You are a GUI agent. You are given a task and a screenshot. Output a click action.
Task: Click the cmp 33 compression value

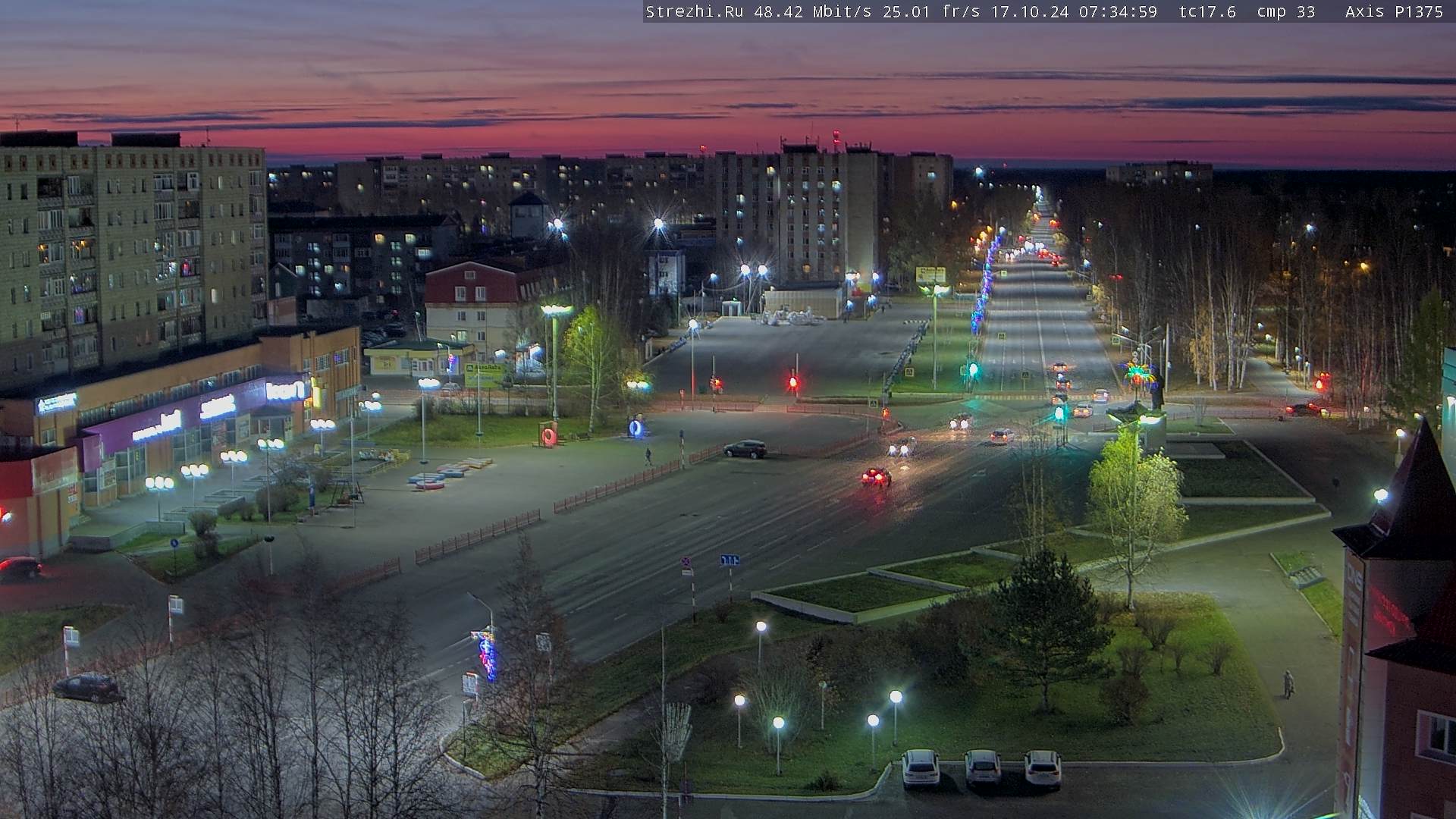point(1285,11)
